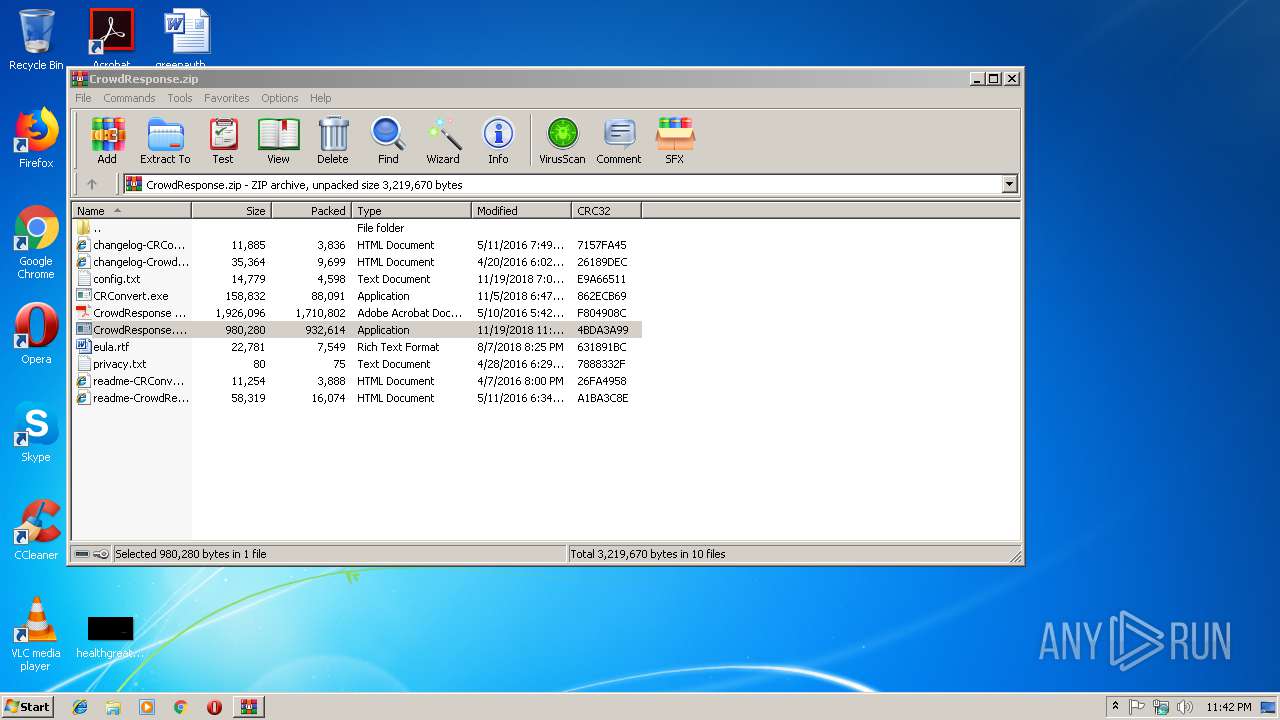Image resolution: width=1280 pixels, height=720 pixels.
Task: Open the View toolbar icon
Action: (278, 141)
